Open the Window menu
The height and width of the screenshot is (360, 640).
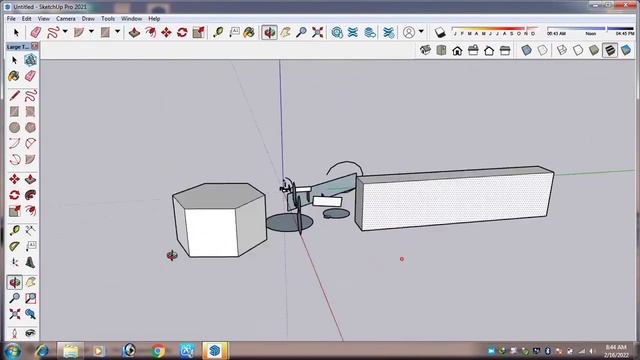(131, 19)
